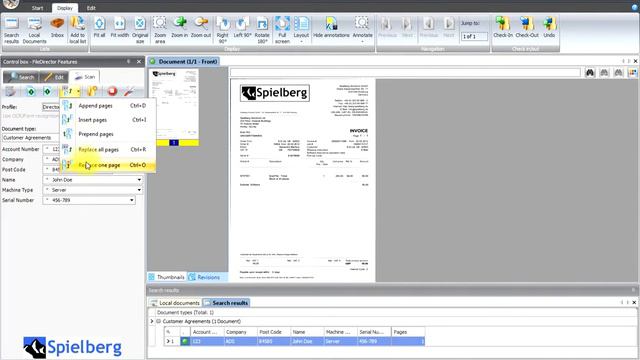
Task: Open scanner settings tools icon
Action: [129, 91]
